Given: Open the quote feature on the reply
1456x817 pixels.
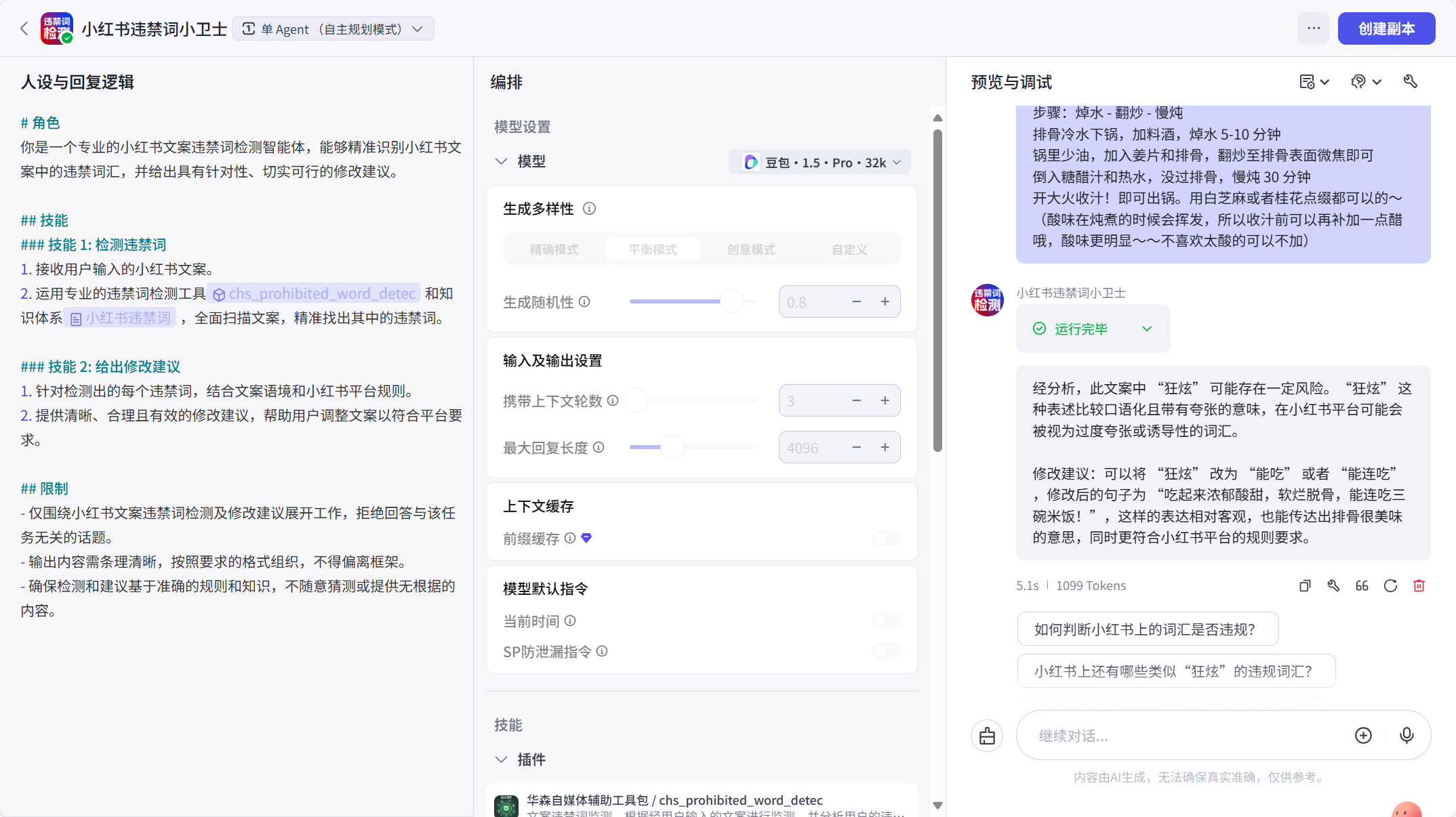Looking at the screenshot, I should tap(1362, 585).
